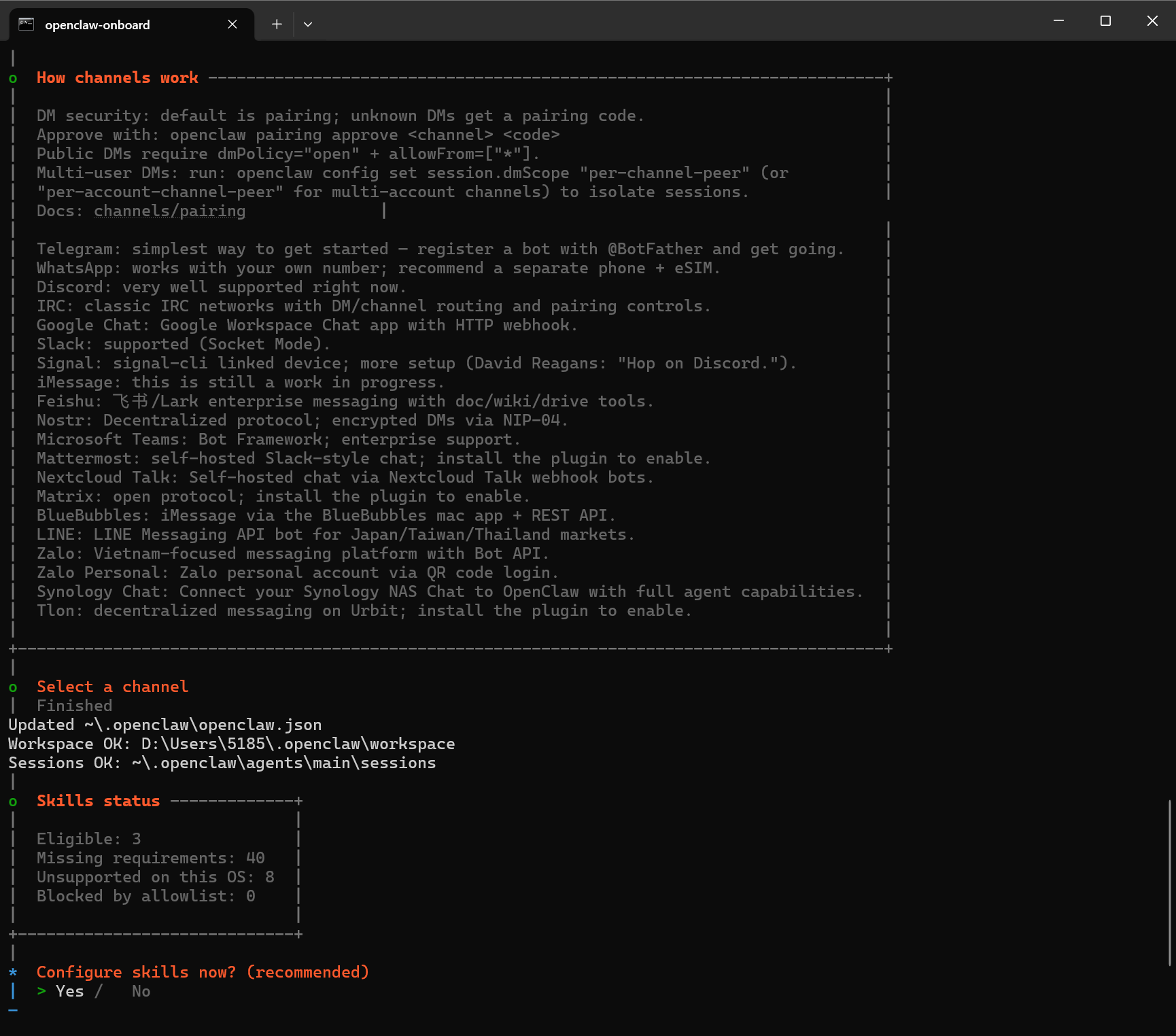Viewport: 1176px width, 1036px height.
Task: Open the channels/pairing docs link
Action: [x=170, y=211]
